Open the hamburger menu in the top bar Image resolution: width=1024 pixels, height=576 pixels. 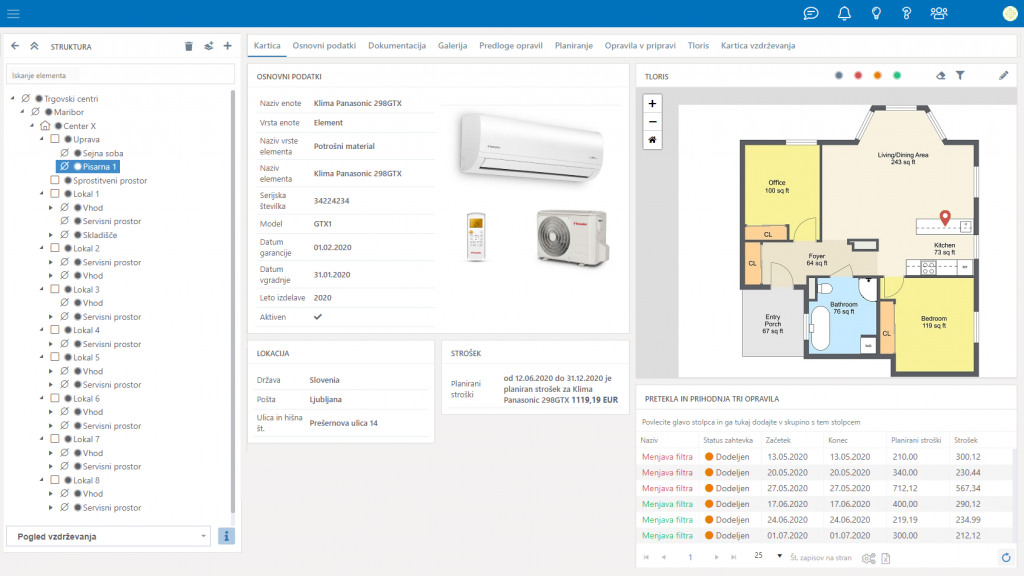pos(13,13)
